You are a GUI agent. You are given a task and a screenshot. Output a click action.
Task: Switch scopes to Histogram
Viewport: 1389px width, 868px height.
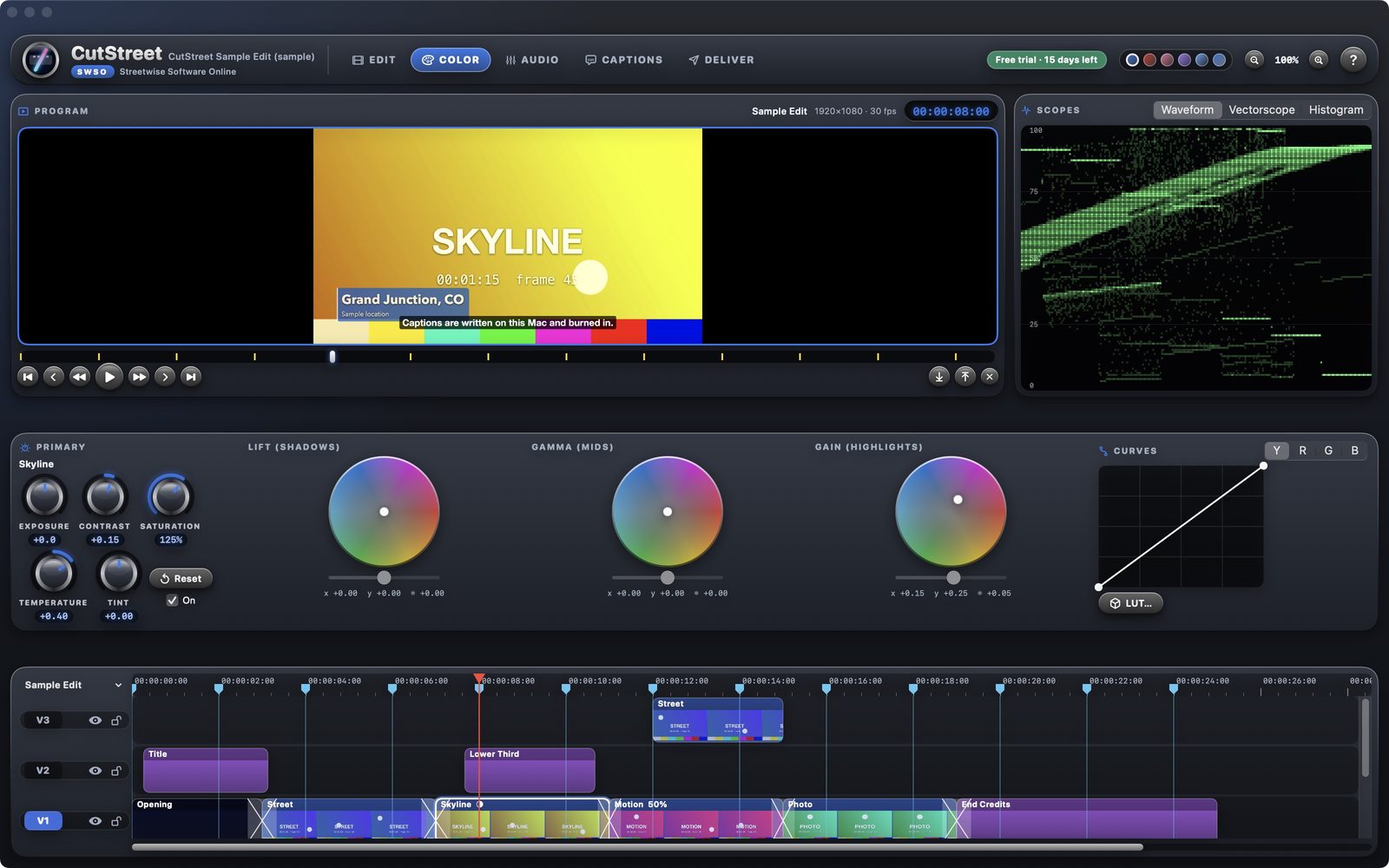1336,110
